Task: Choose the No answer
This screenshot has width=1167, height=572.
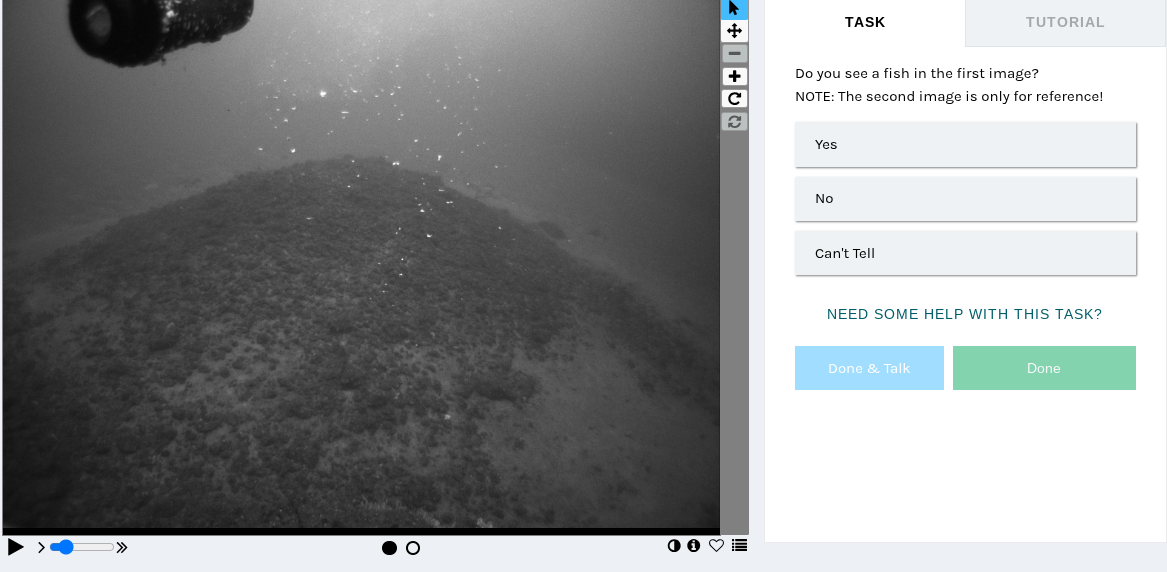Action: point(965,199)
